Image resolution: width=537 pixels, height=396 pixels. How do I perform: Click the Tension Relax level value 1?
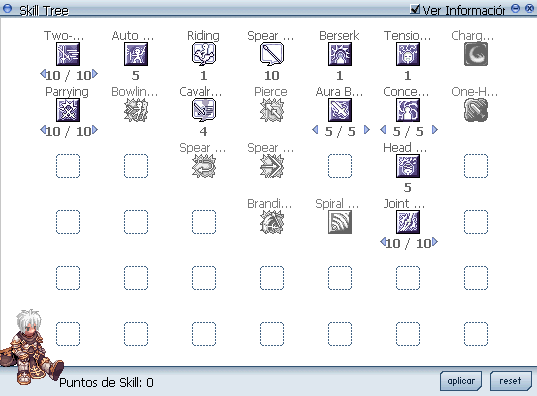pyautogui.click(x=408, y=75)
